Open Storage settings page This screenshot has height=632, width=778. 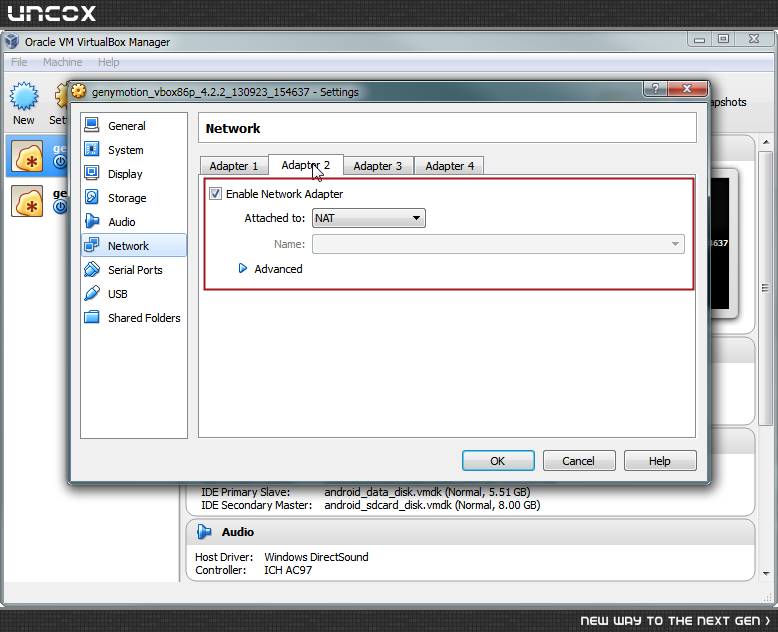coord(133,198)
